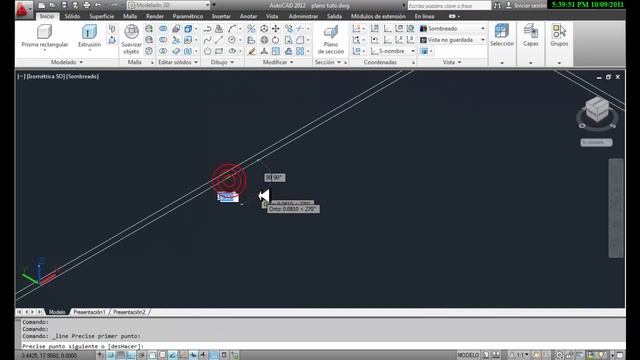The image size is (640, 360).
Task: Select the solid Intersect tool in Editar sólidos
Action: pyautogui.click(x=163, y=51)
